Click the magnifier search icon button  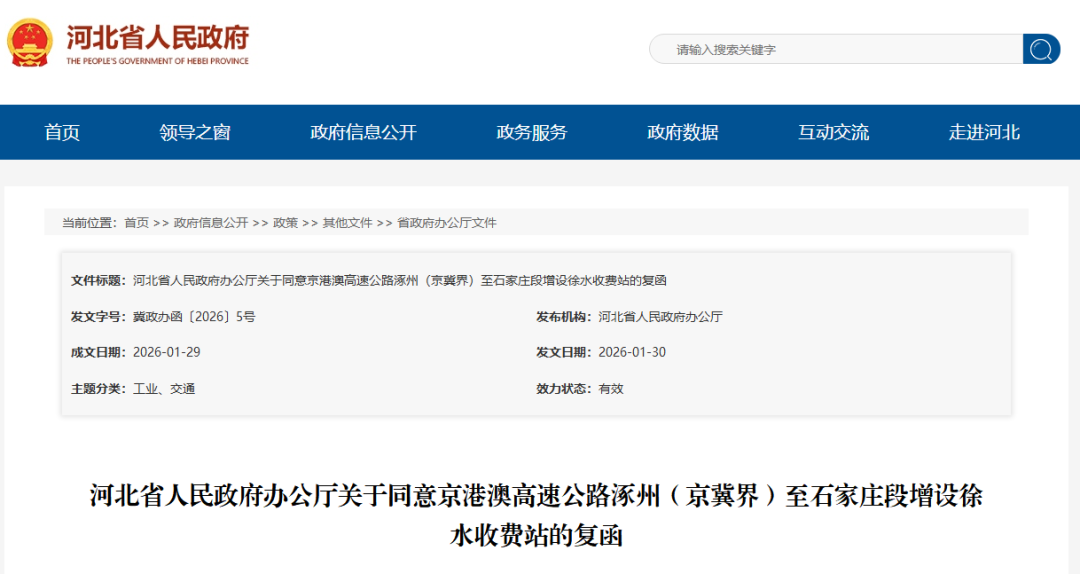(1041, 49)
